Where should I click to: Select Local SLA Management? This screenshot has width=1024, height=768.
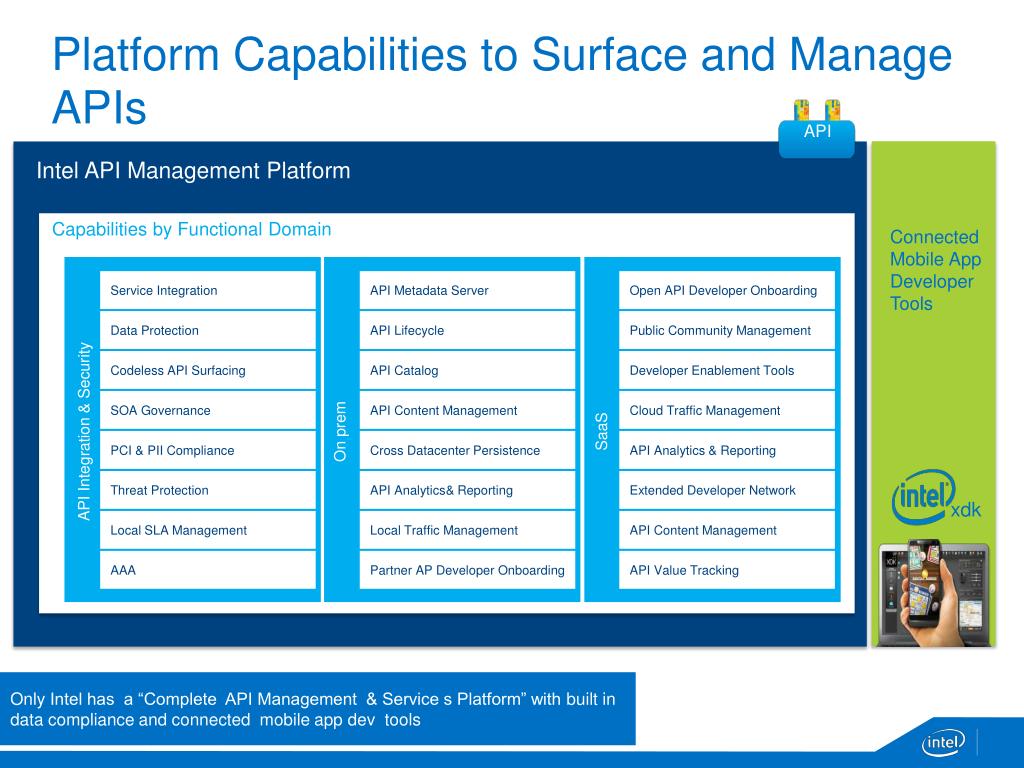208,530
